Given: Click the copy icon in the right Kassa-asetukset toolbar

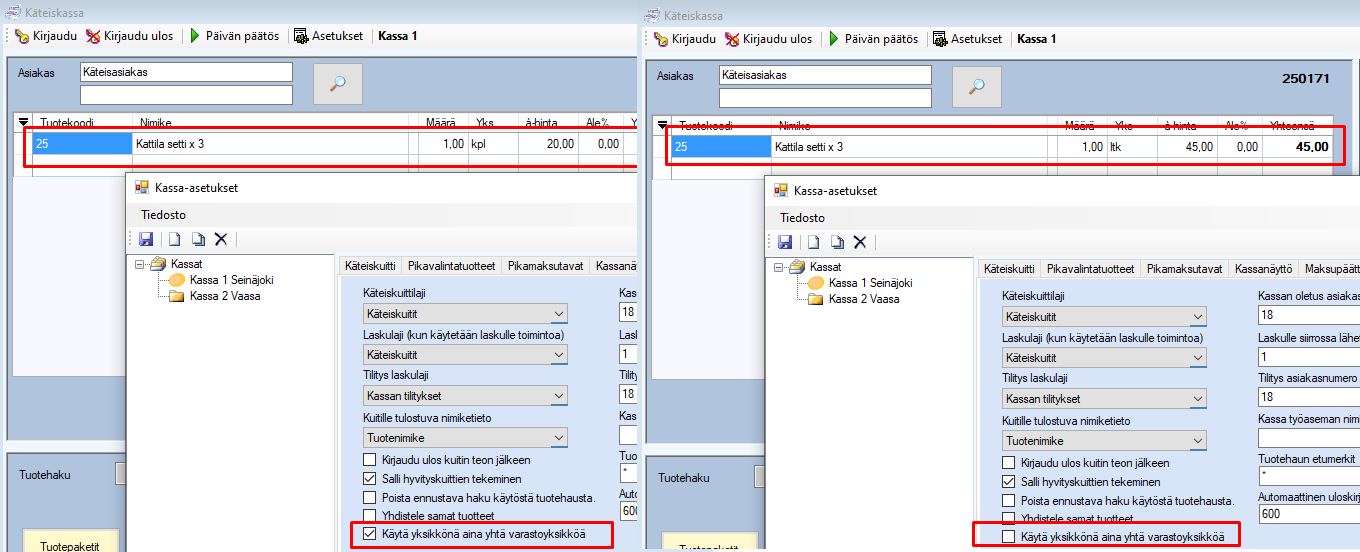Looking at the screenshot, I should tap(836, 242).
